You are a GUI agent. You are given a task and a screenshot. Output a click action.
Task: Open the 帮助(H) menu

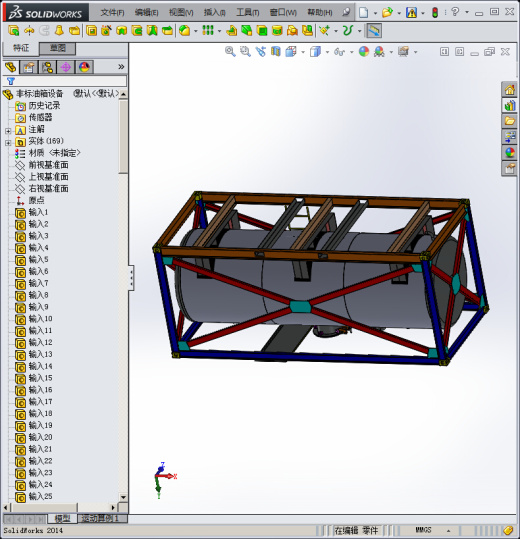(320, 13)
